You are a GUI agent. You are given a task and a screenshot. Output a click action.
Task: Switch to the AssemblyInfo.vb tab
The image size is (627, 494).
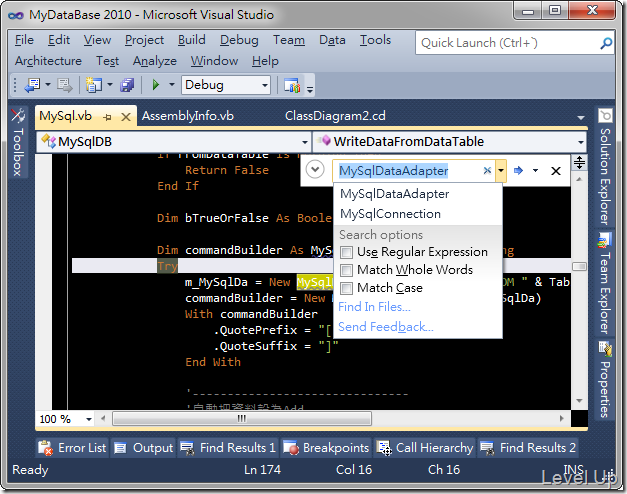point(188,116)
